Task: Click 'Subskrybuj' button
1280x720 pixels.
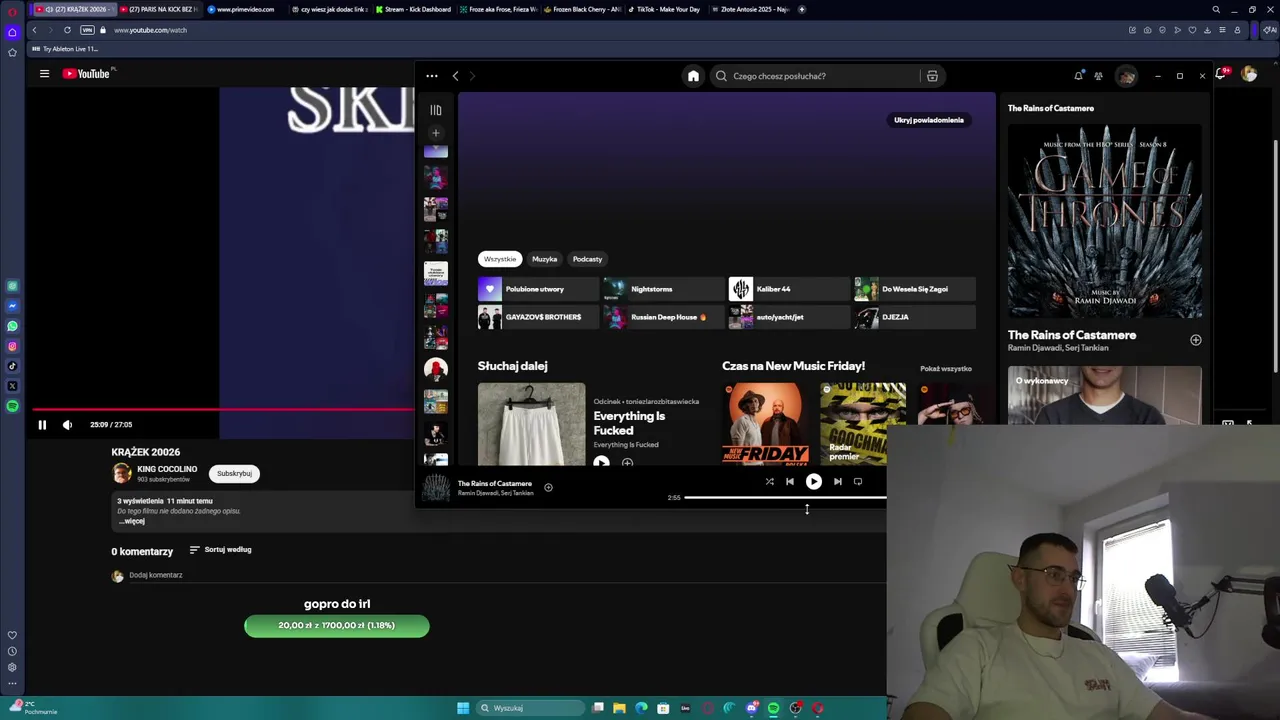Action: [234, 474]
